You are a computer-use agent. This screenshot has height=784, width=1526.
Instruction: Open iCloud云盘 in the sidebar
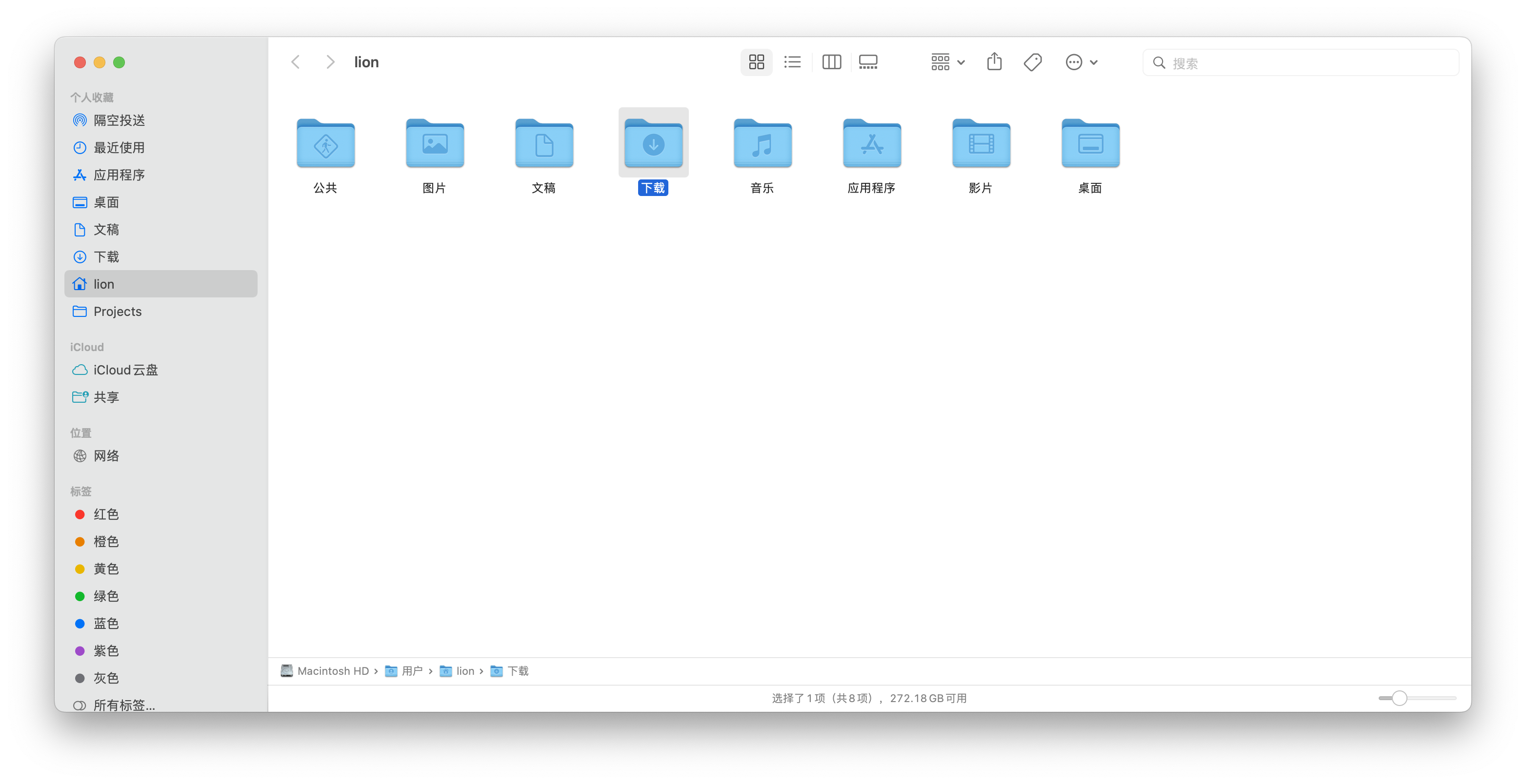pos(125,370)
